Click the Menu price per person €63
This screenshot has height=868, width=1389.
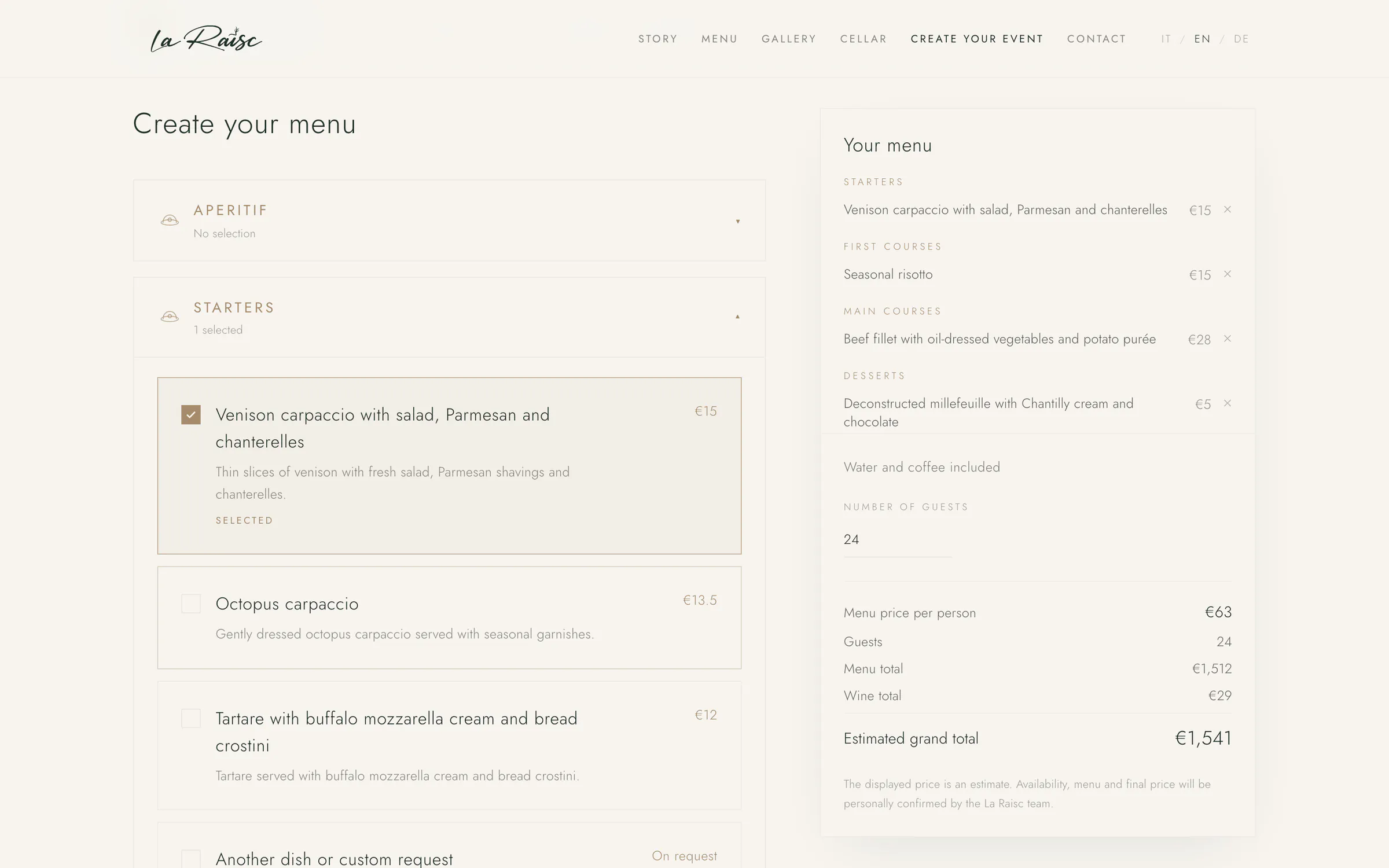coord(1218,612)
